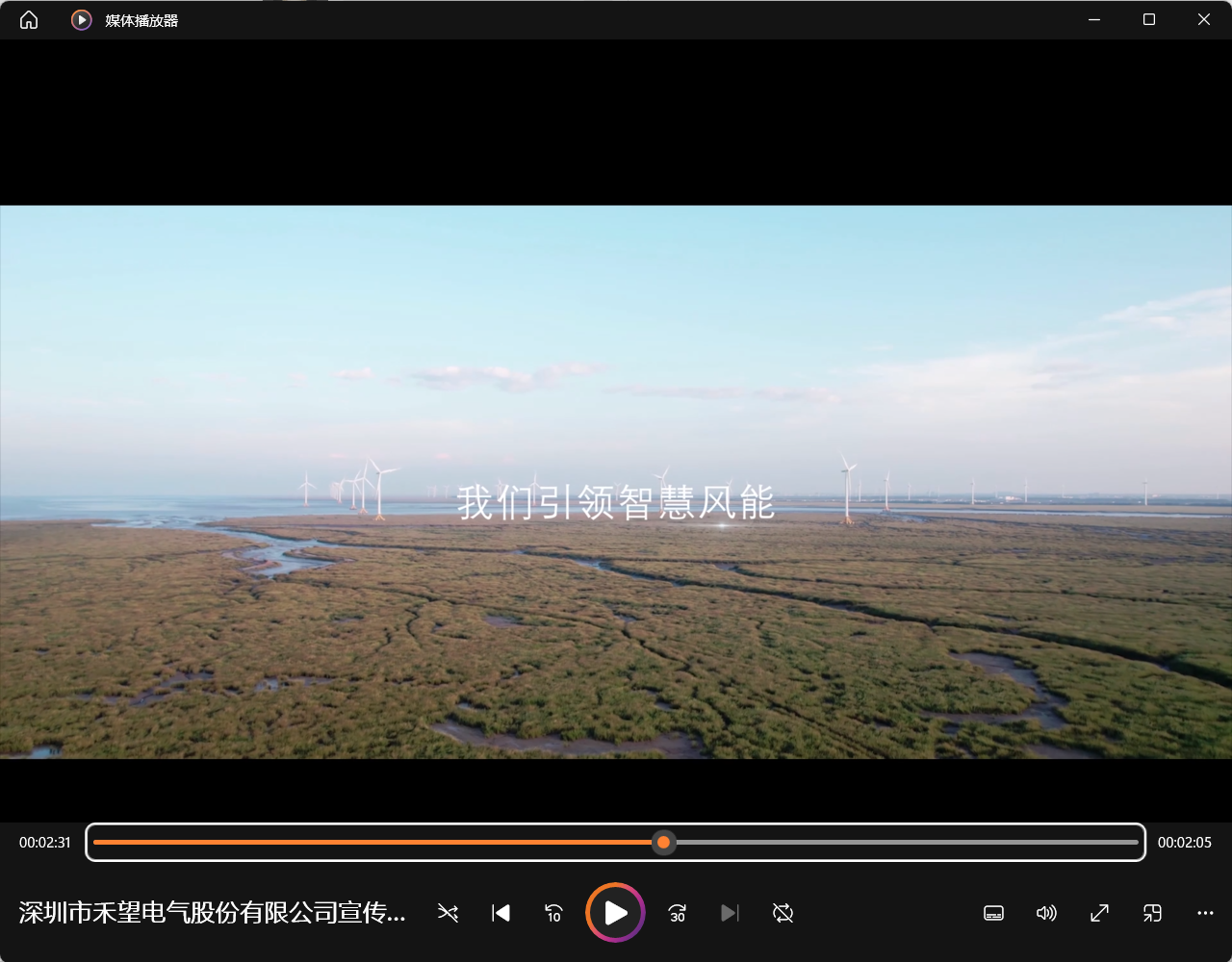The image size is (1232, 962).
Task: Go to the Home page icon
Action: [29, 20]
